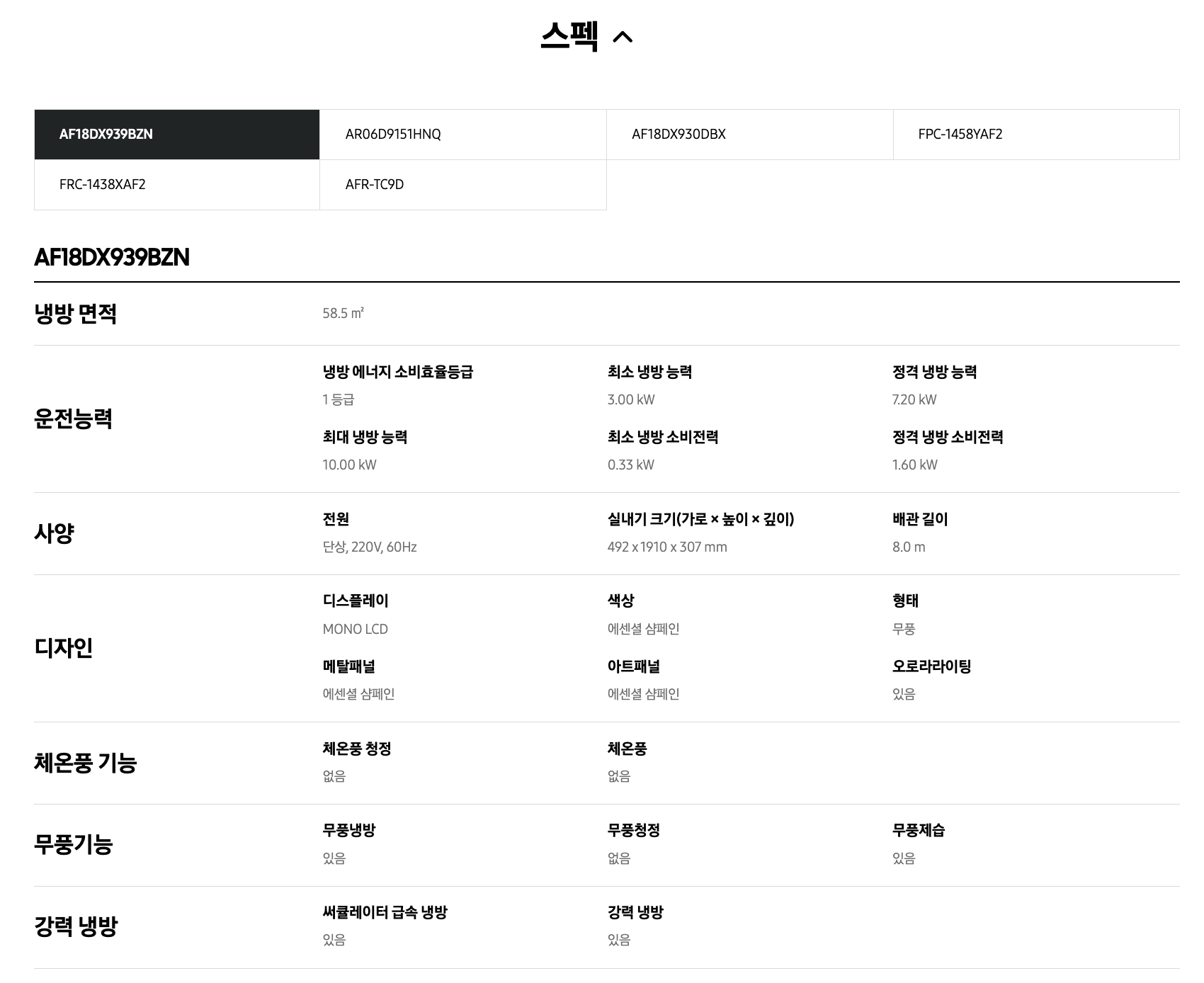Click the 냉방 에너지 소비효율등급 label

point(398,372)
